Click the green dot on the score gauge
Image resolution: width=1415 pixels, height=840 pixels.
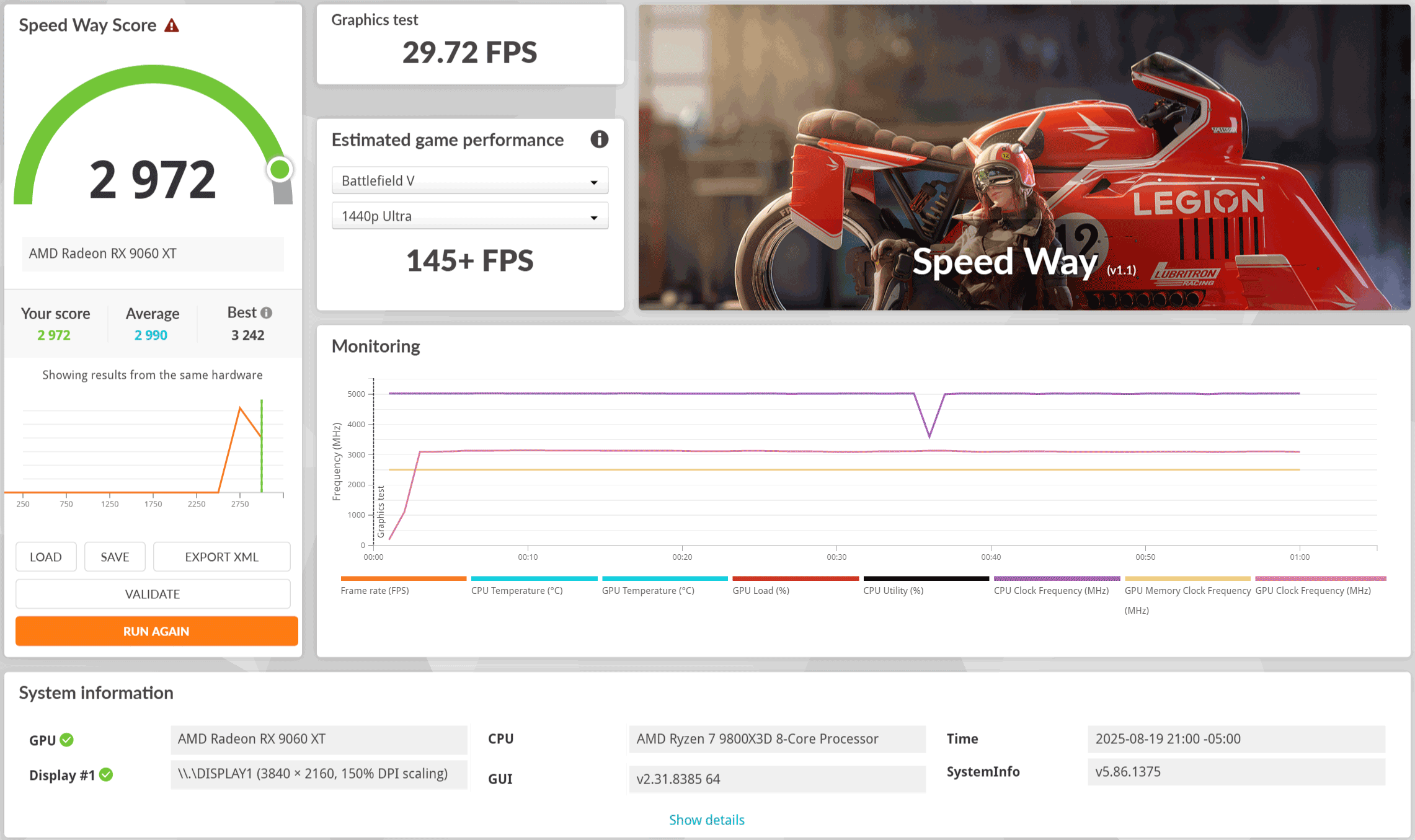point(280,169)
